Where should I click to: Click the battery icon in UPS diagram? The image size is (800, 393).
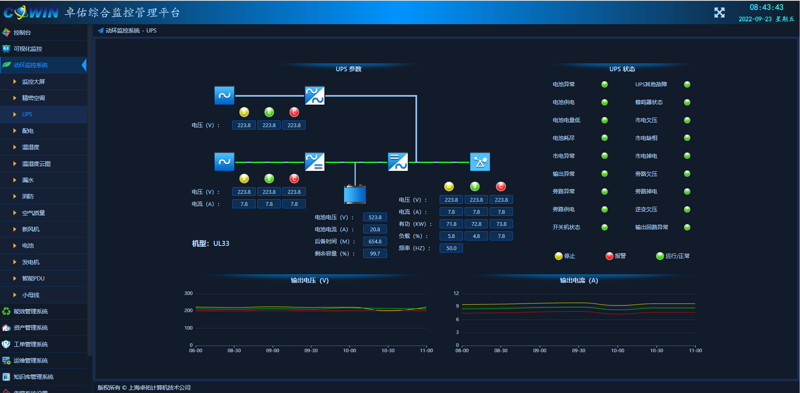click(x=355, y=194)
